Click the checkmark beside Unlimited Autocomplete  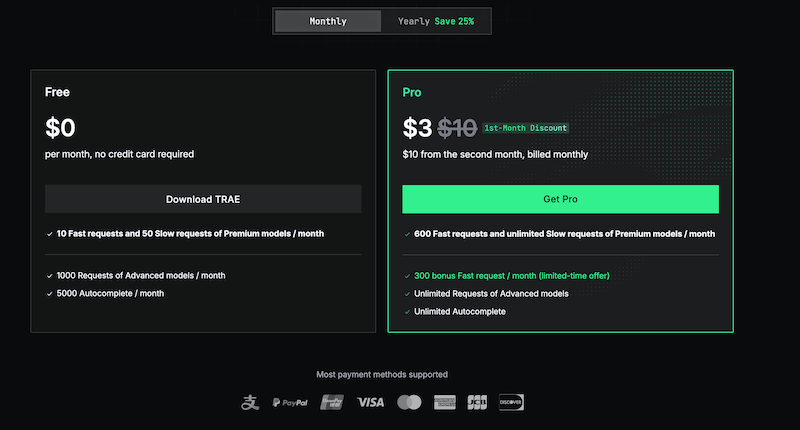pyautogui.click(x=406, y=312)
